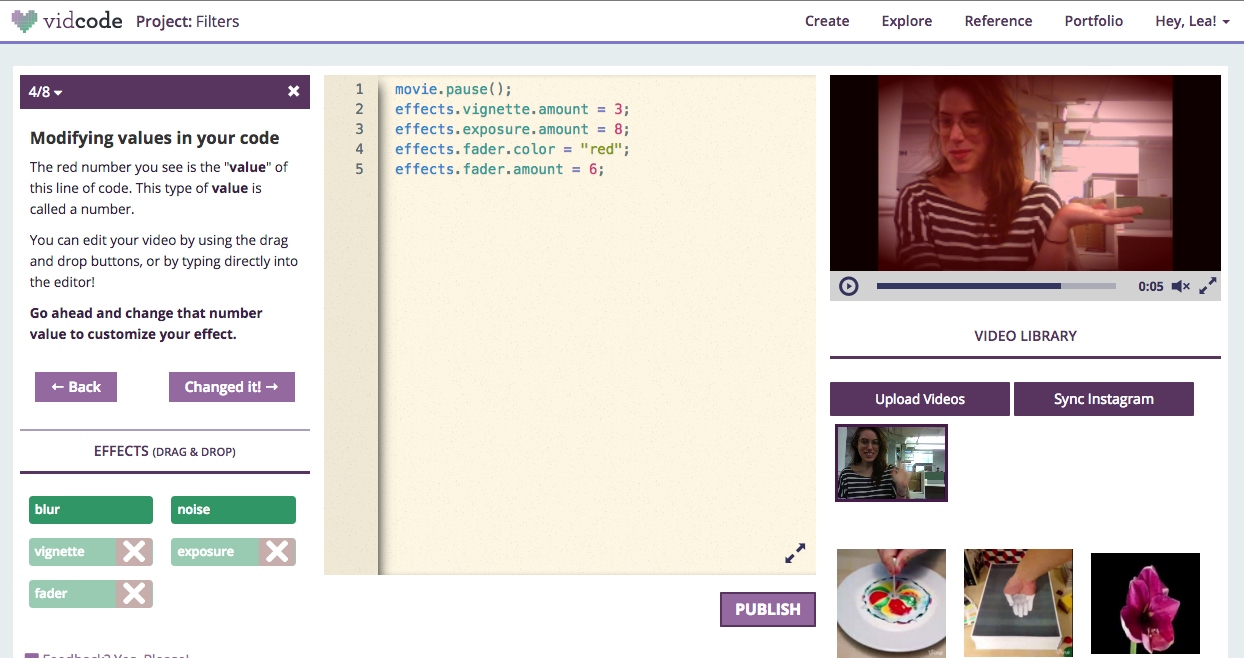This screenshot has width=1244, height=658.
Task: Make the video player fullscreen
Action: (1208, 286)
